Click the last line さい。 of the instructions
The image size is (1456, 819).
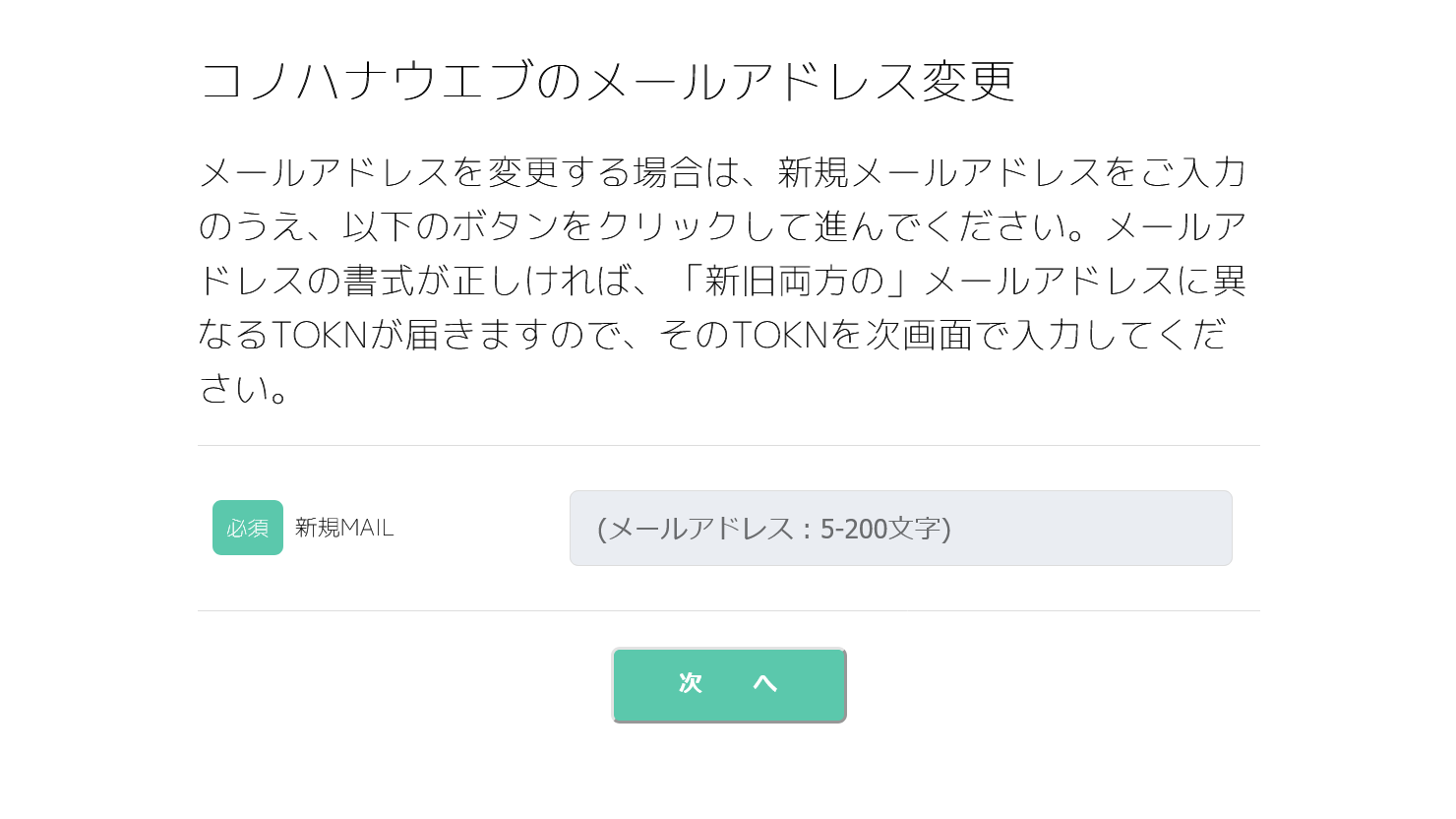coord(244,389)
